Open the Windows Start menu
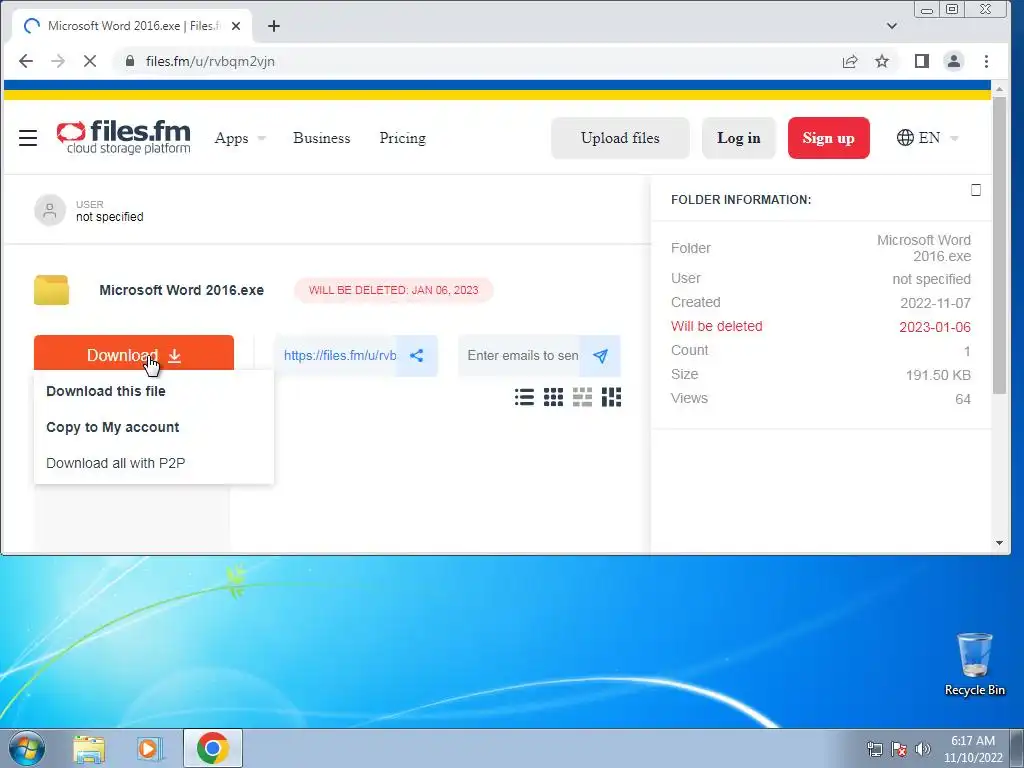Viewport: 1024px width, 768px height. (x=27, y=748)
